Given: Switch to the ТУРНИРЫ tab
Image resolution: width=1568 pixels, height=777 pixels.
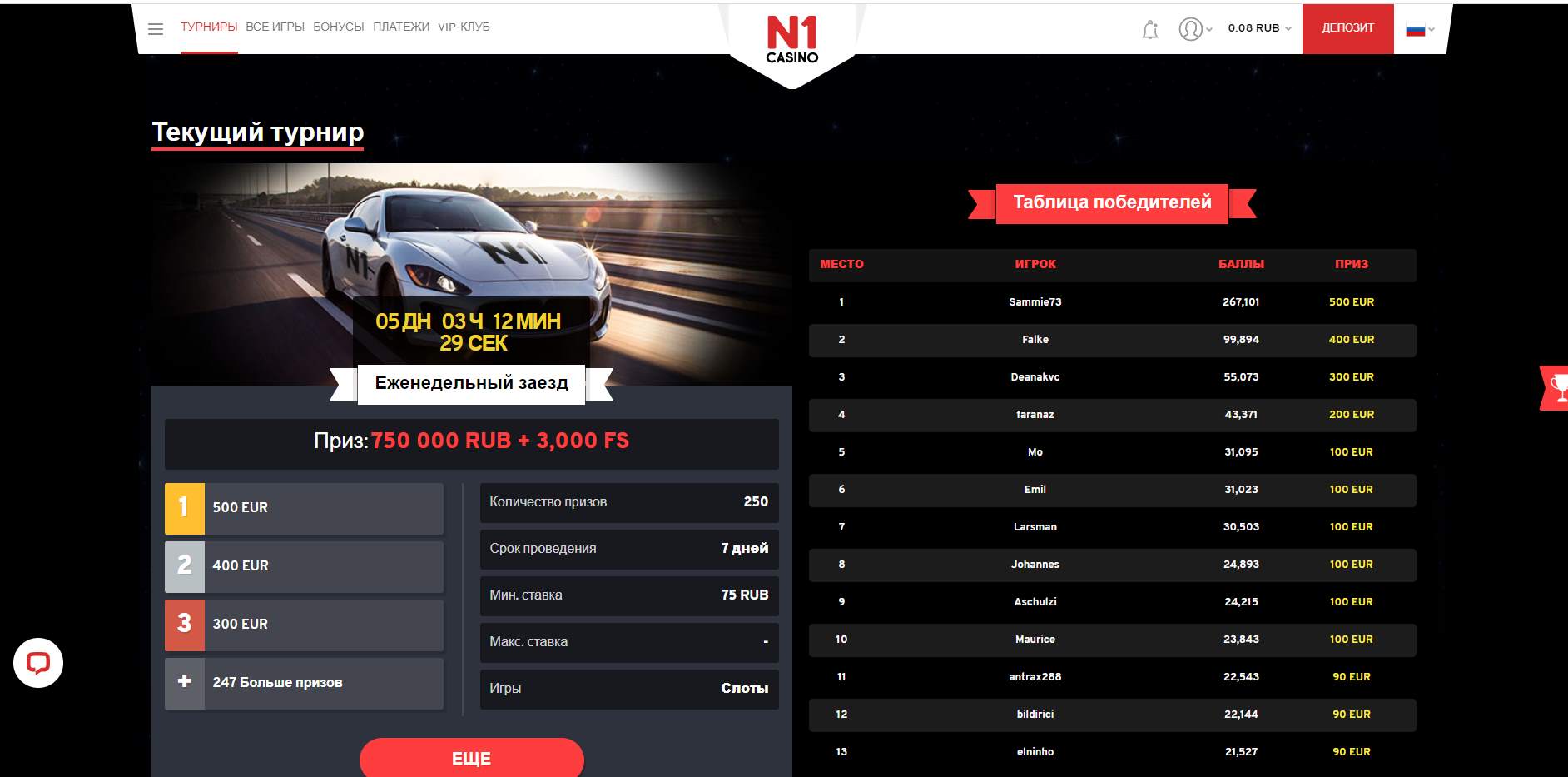Looking at the screenshot, I should tap(209, 27).
